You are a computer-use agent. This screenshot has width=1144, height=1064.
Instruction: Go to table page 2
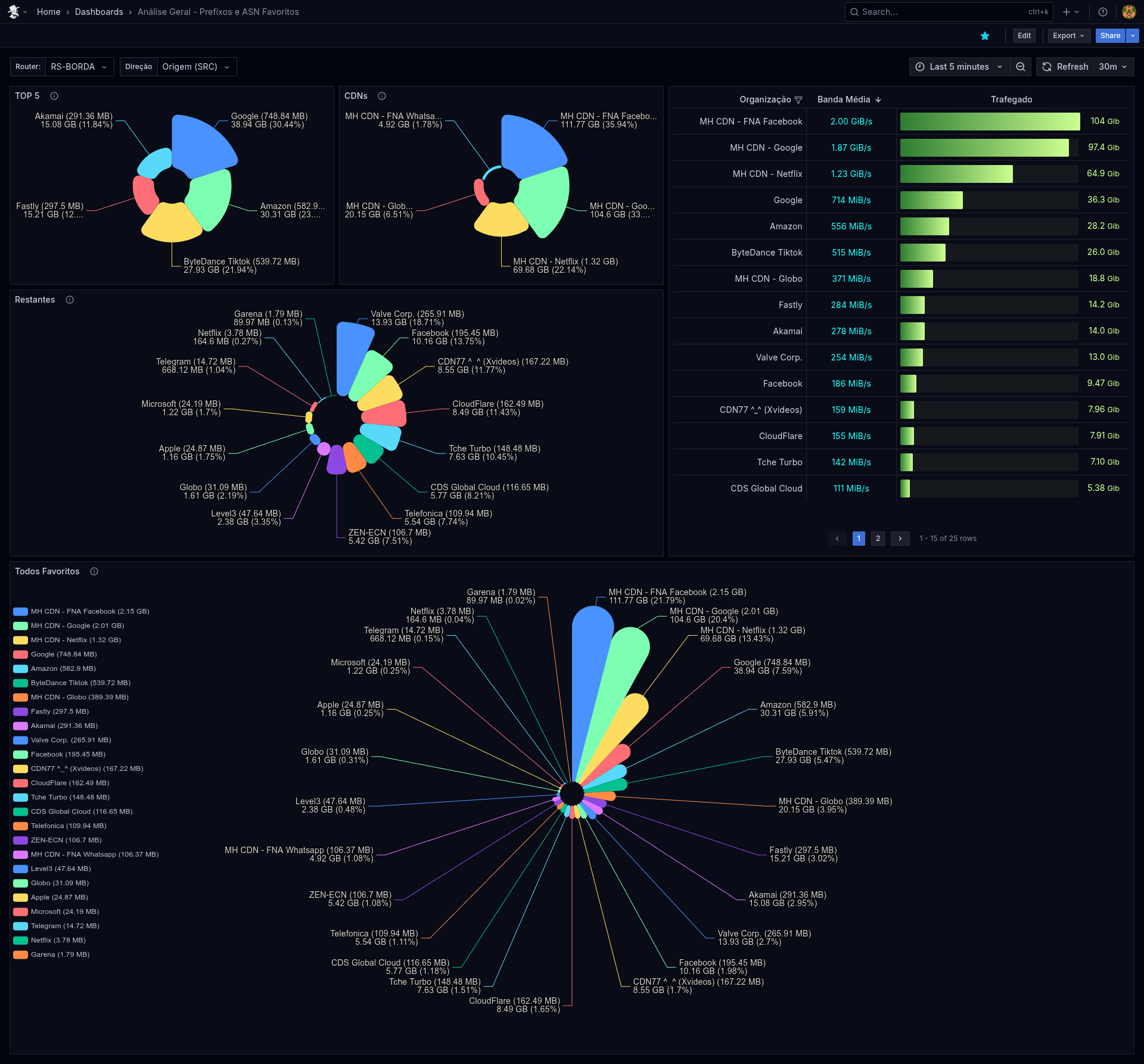click(x=878, y=539)
